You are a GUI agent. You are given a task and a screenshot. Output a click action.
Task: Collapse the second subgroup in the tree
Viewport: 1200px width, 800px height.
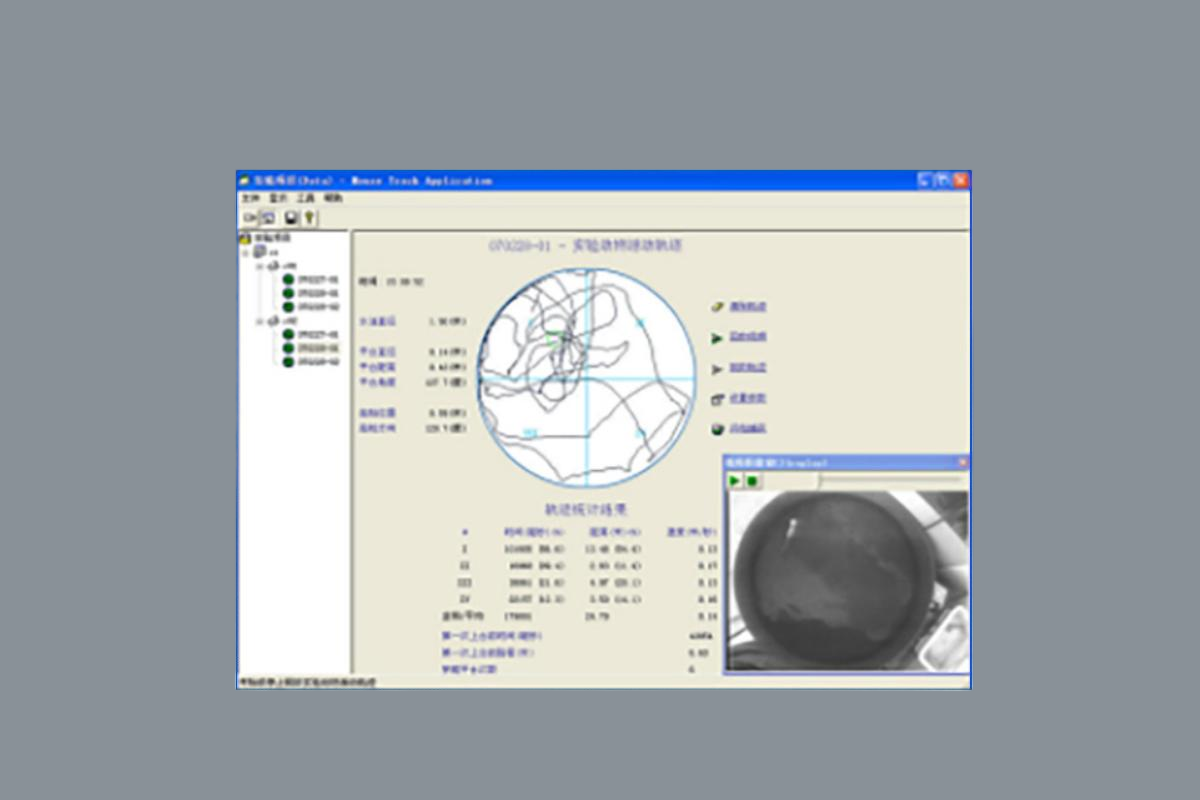tap(259, 321)
